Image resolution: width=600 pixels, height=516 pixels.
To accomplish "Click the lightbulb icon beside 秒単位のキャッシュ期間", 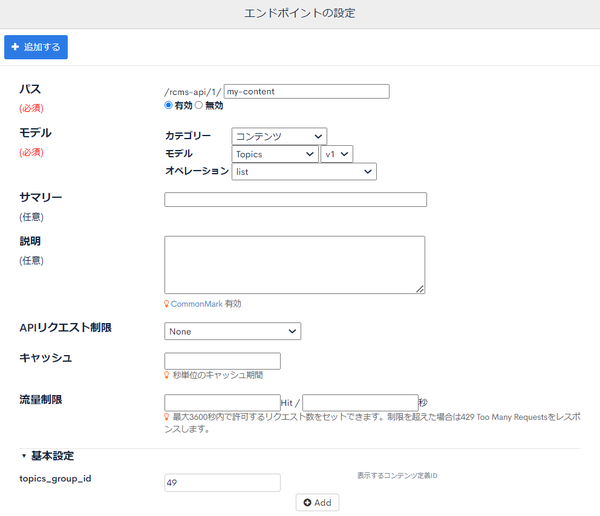I will 166,375.
